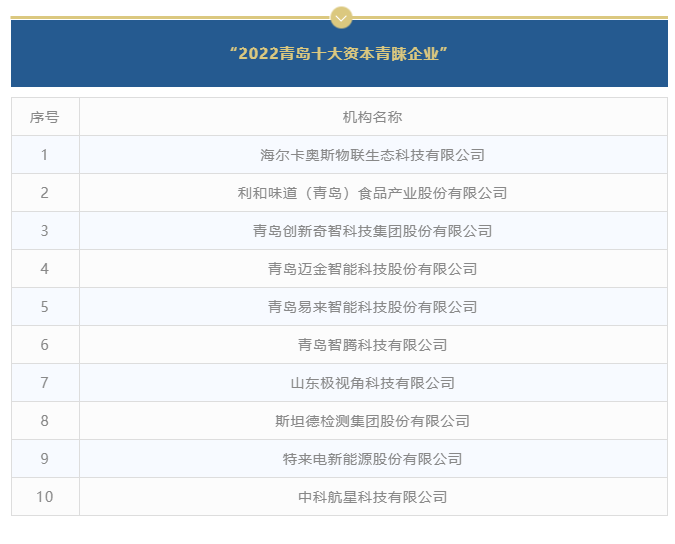Screen dimensions: 675x544
Task: Click the "2022青岛十大资本青睐企业" banner title
Action: pos(339,54)
